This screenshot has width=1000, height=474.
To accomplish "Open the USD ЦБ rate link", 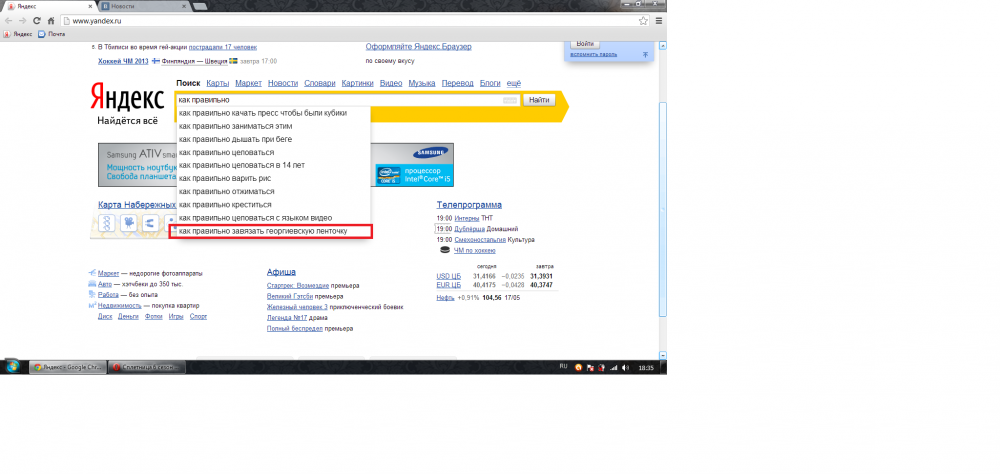I will [x=448, y=276].
